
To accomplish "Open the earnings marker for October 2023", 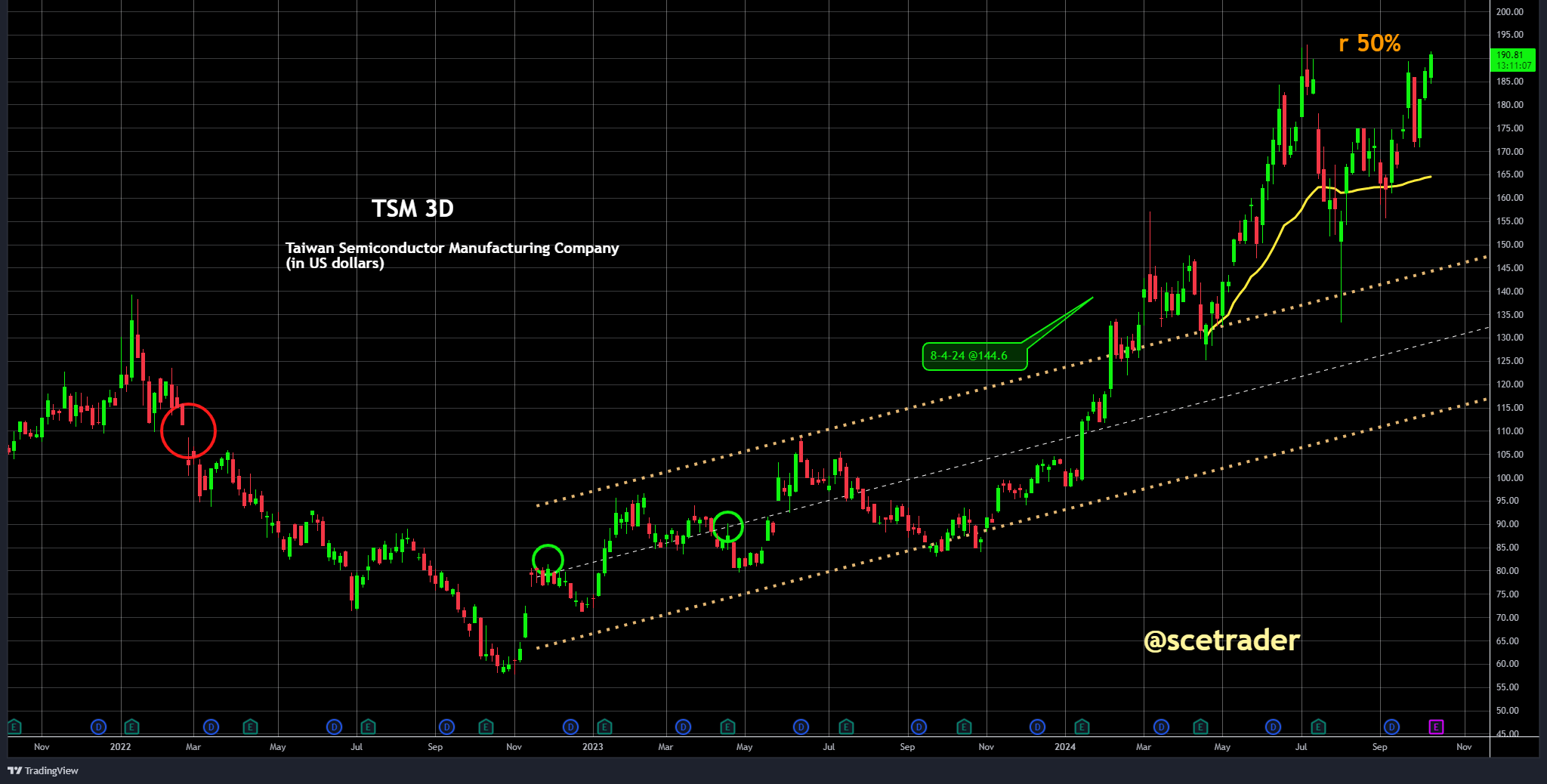I will (x=964, y=727).
